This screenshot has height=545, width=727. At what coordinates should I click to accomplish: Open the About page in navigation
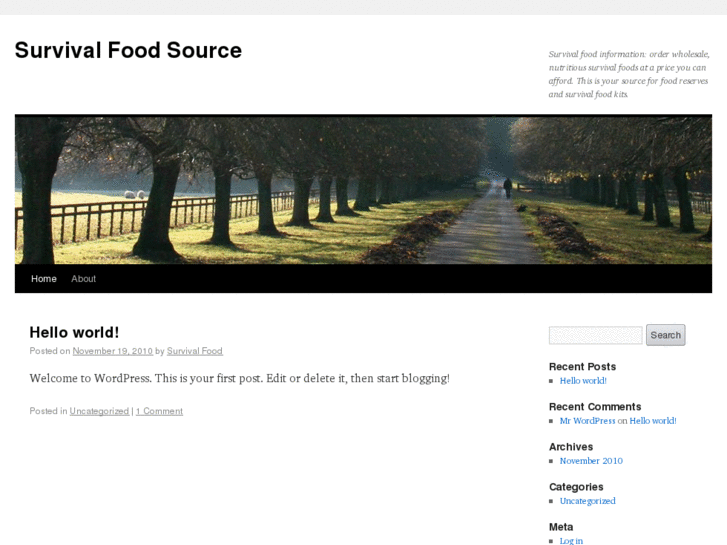click(83, 279)
